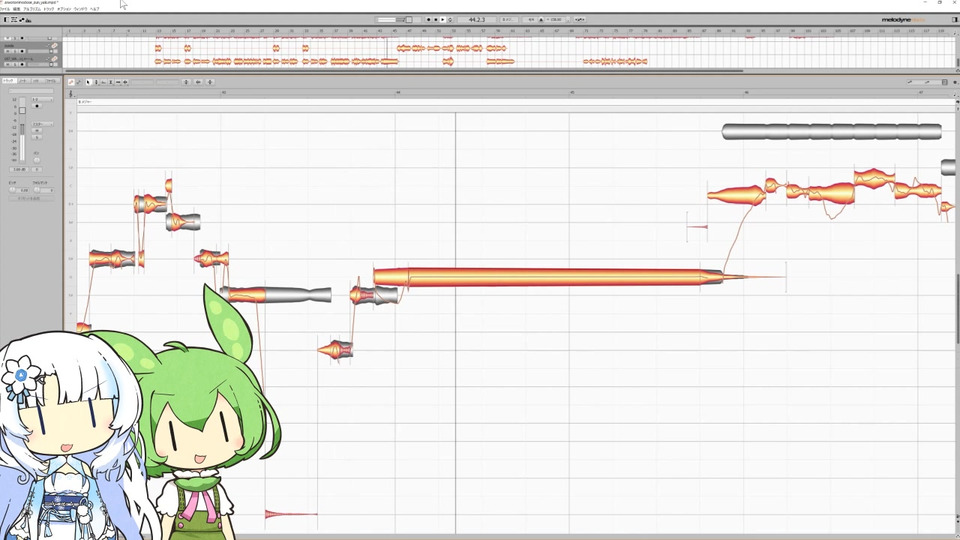Open the input channel dropdown in inspector
The image size is (960, 540).
pyautogui.click(x=42, y=99)
